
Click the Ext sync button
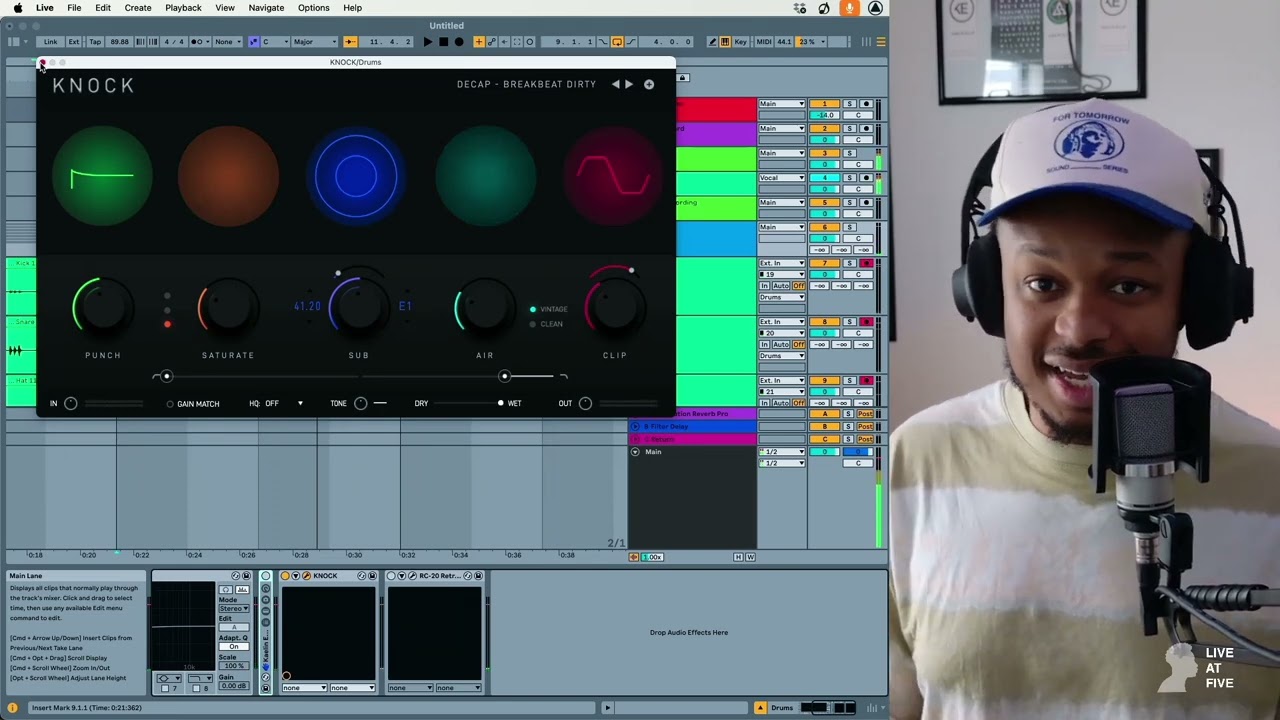(74, 42)
